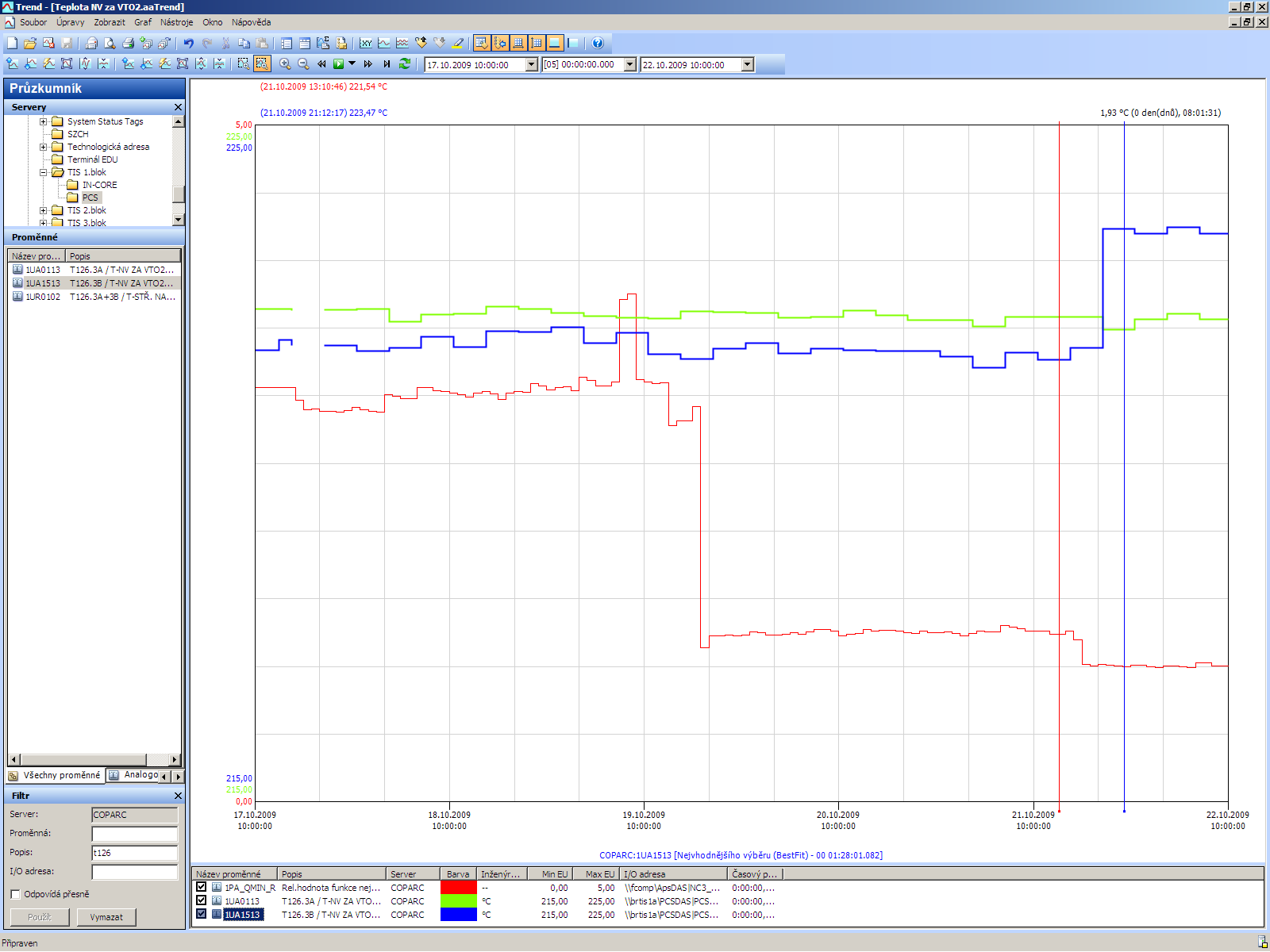Image resolution: width=1270 pixels, height=952 pixels.
Task: Switch to XY plot view
Action: (366, 43)
